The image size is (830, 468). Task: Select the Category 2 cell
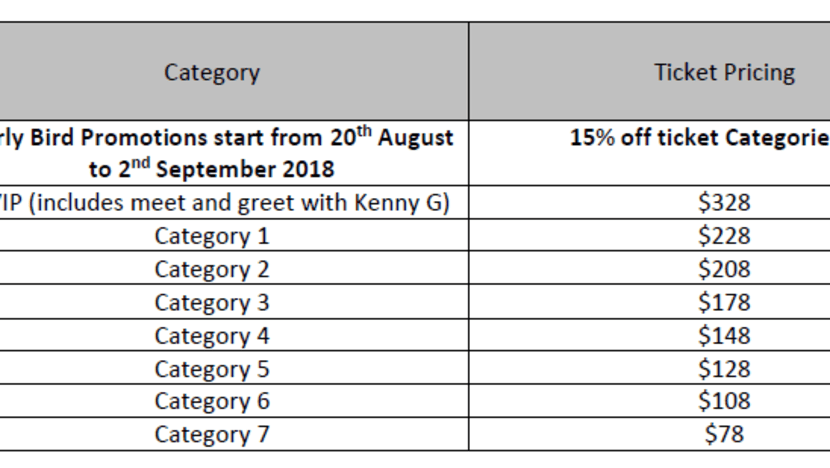234,268
